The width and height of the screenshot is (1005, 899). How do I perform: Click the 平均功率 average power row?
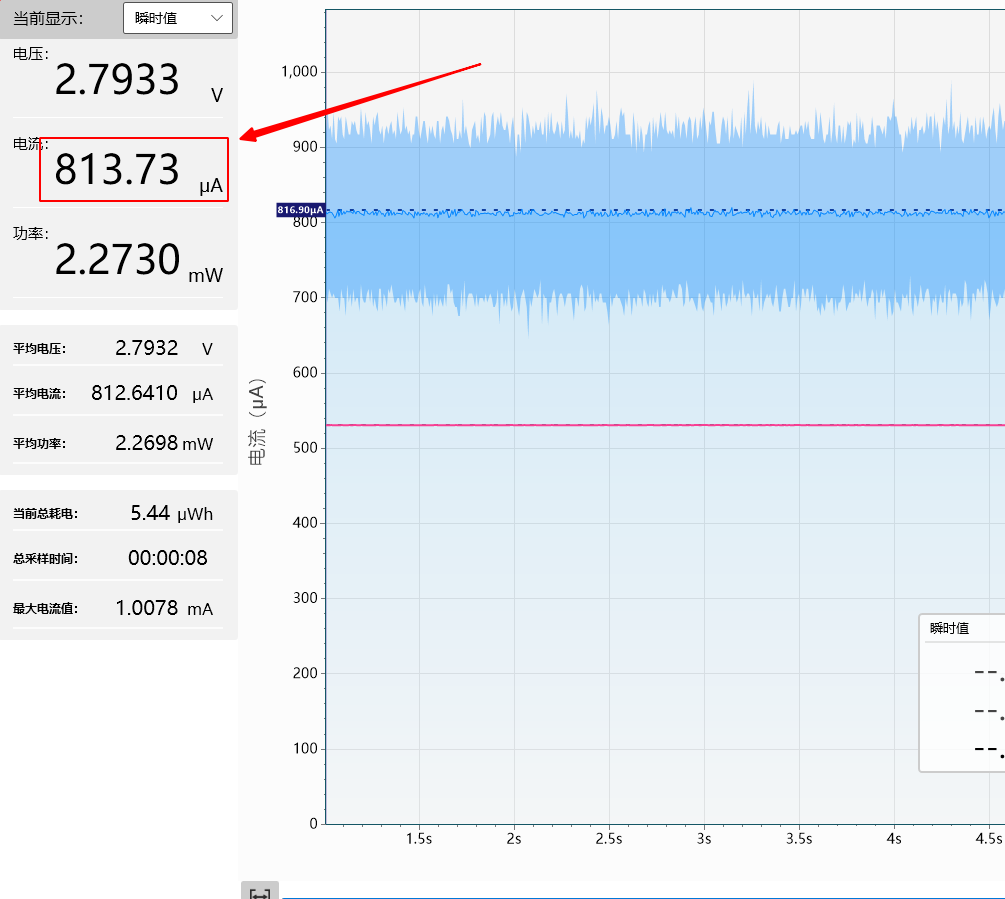pyautogui.click(x=118, y=443)
